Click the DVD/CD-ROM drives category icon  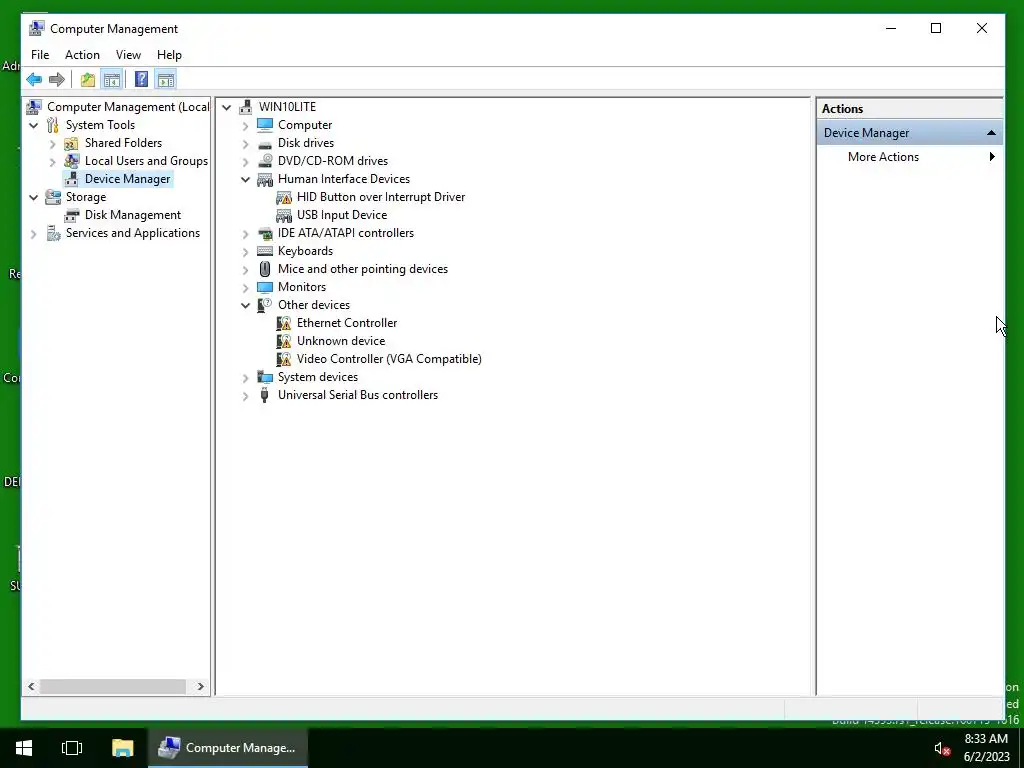[264, 161]
